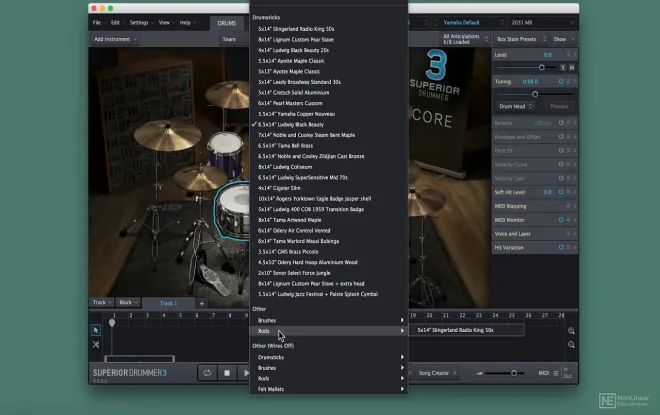The image size is (660, 415).
Task: Toggle loop playback in the transport bar
Action: coord(207,373)
